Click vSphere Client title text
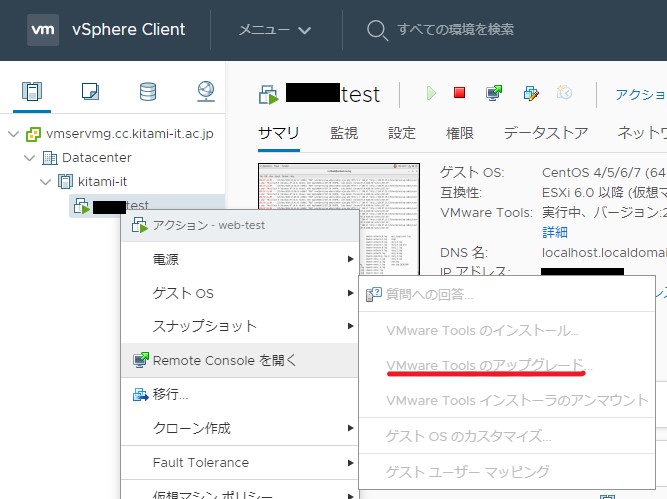 coord(128,29)
